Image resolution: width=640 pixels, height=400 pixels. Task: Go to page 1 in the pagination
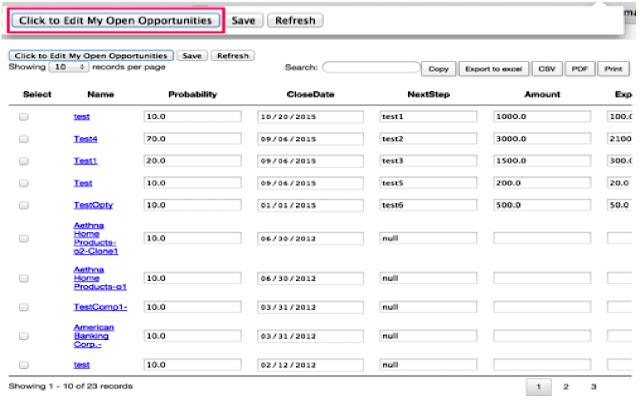coord(538,387)
